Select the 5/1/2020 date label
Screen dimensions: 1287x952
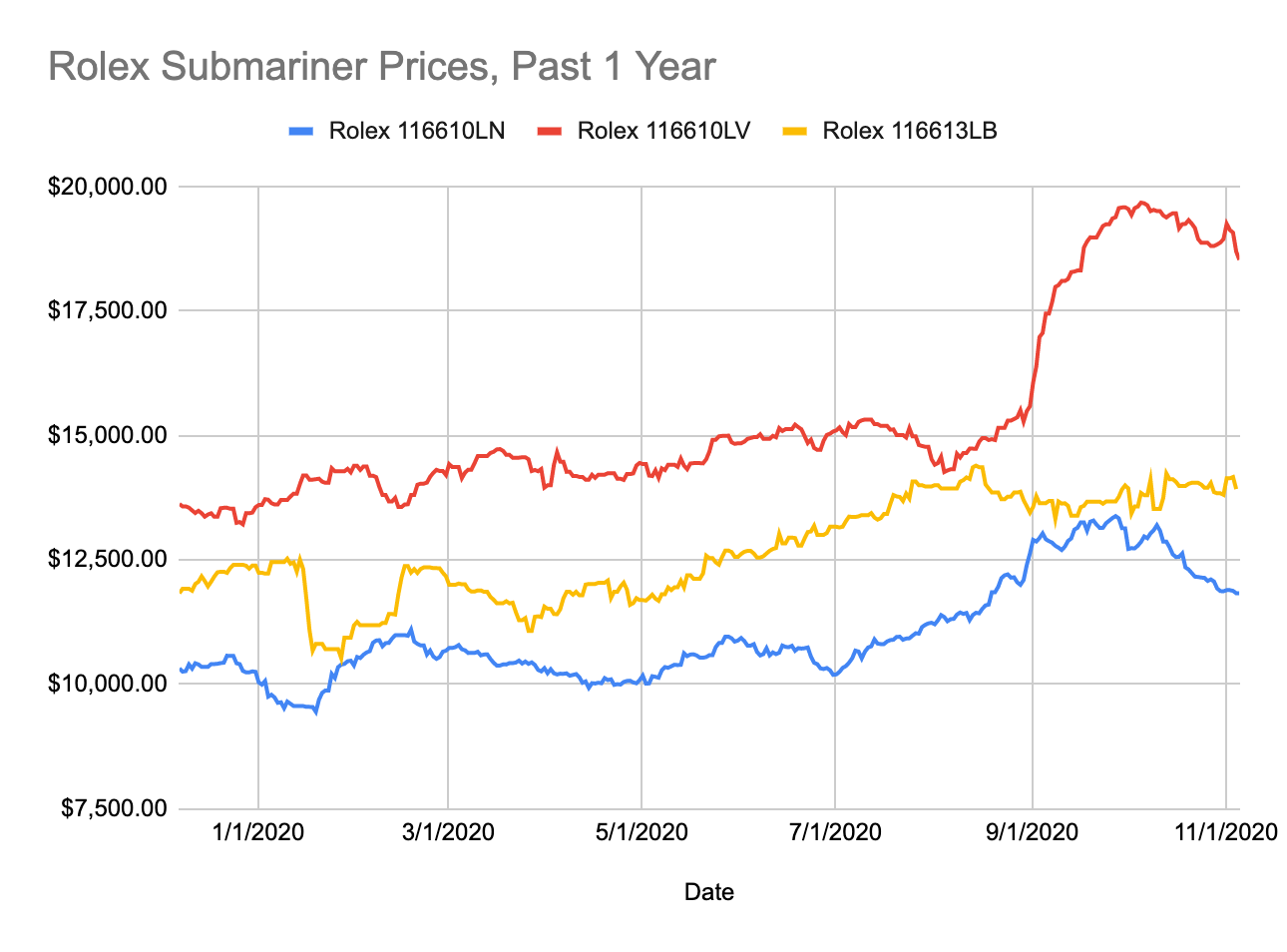(642, 831)
